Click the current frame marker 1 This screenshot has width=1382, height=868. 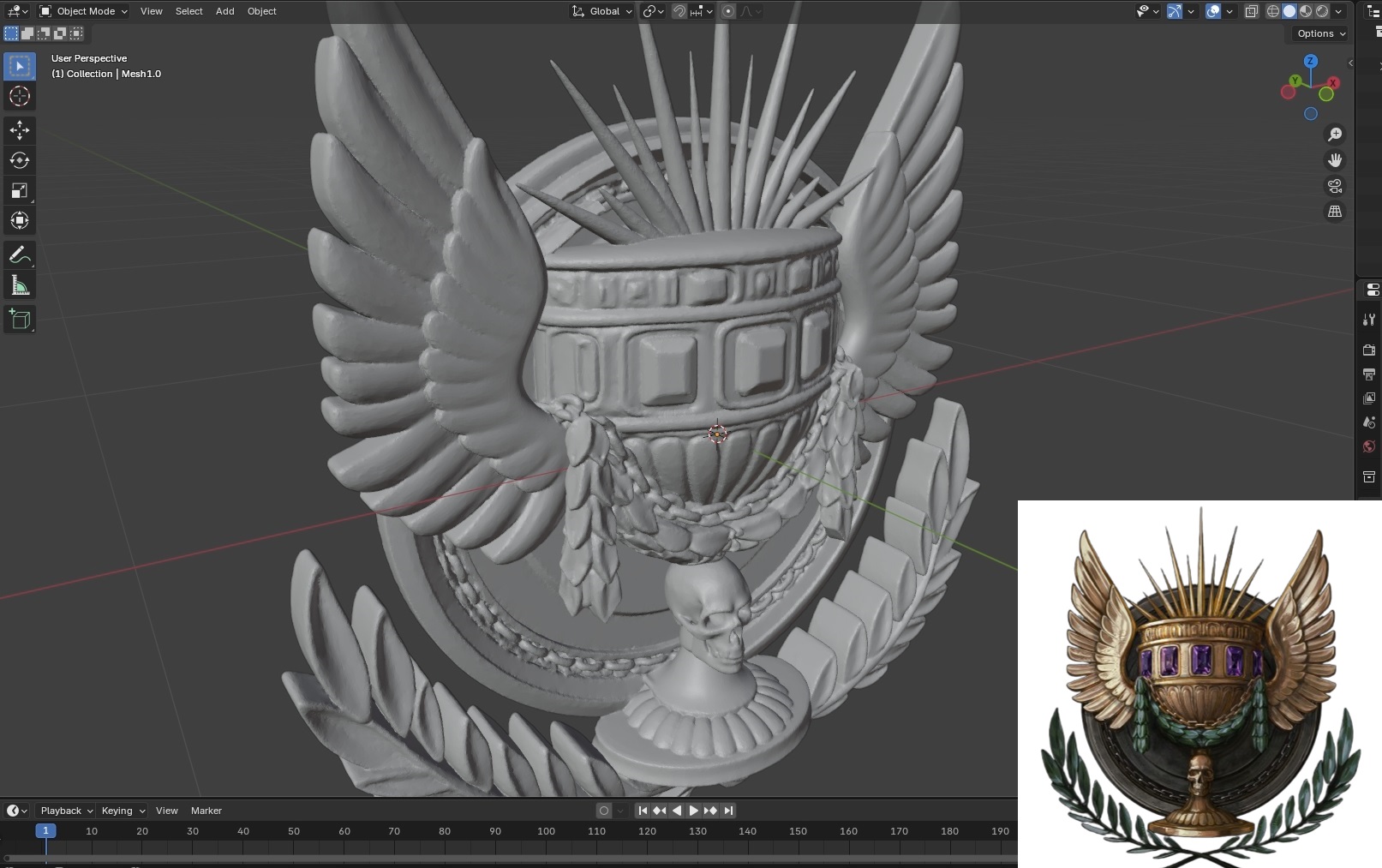[x=46, y=831]
